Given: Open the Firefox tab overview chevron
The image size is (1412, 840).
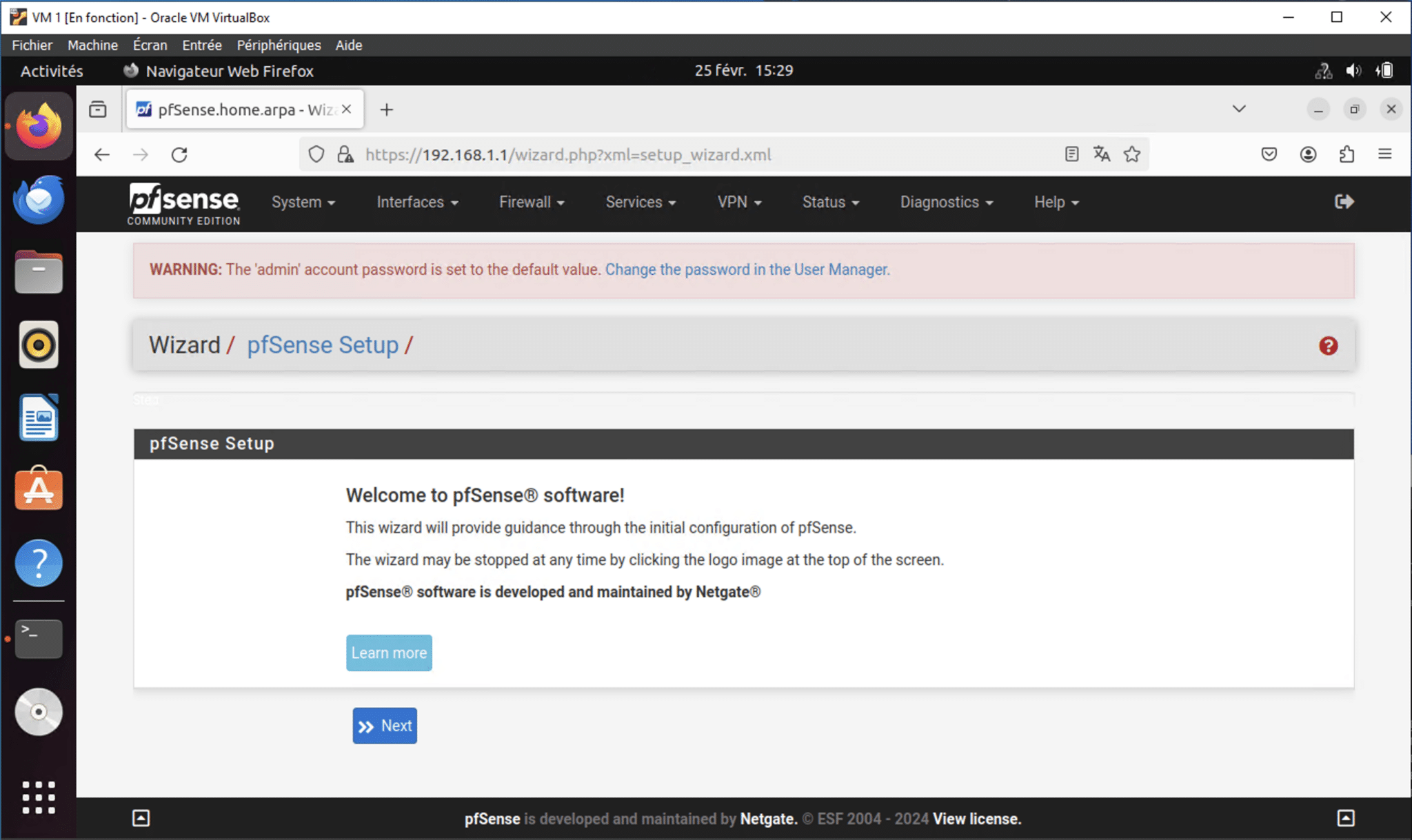Looking at the screenshot, I should click(1239, 108).
